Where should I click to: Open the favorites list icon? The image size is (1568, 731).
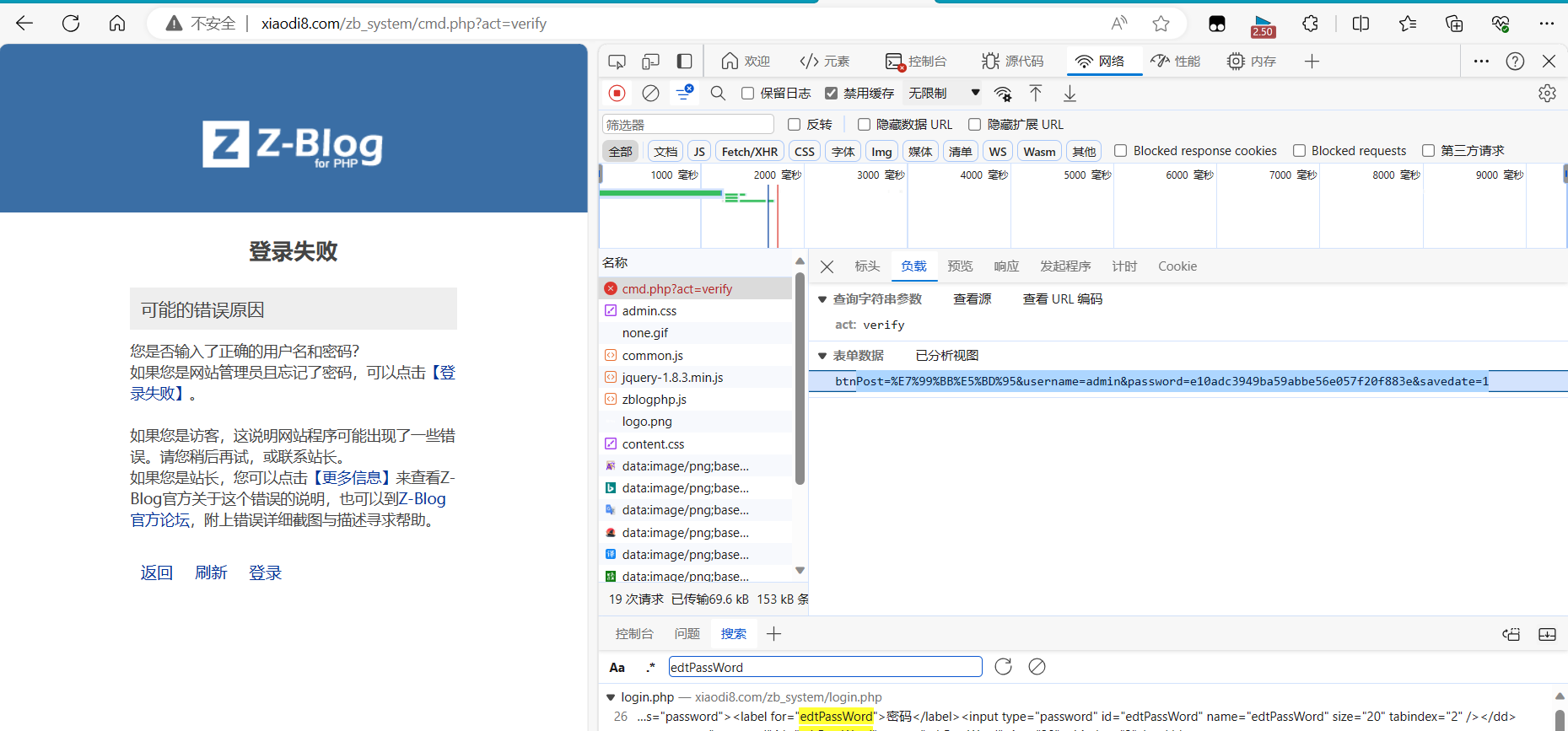(x=1408, y=24)
